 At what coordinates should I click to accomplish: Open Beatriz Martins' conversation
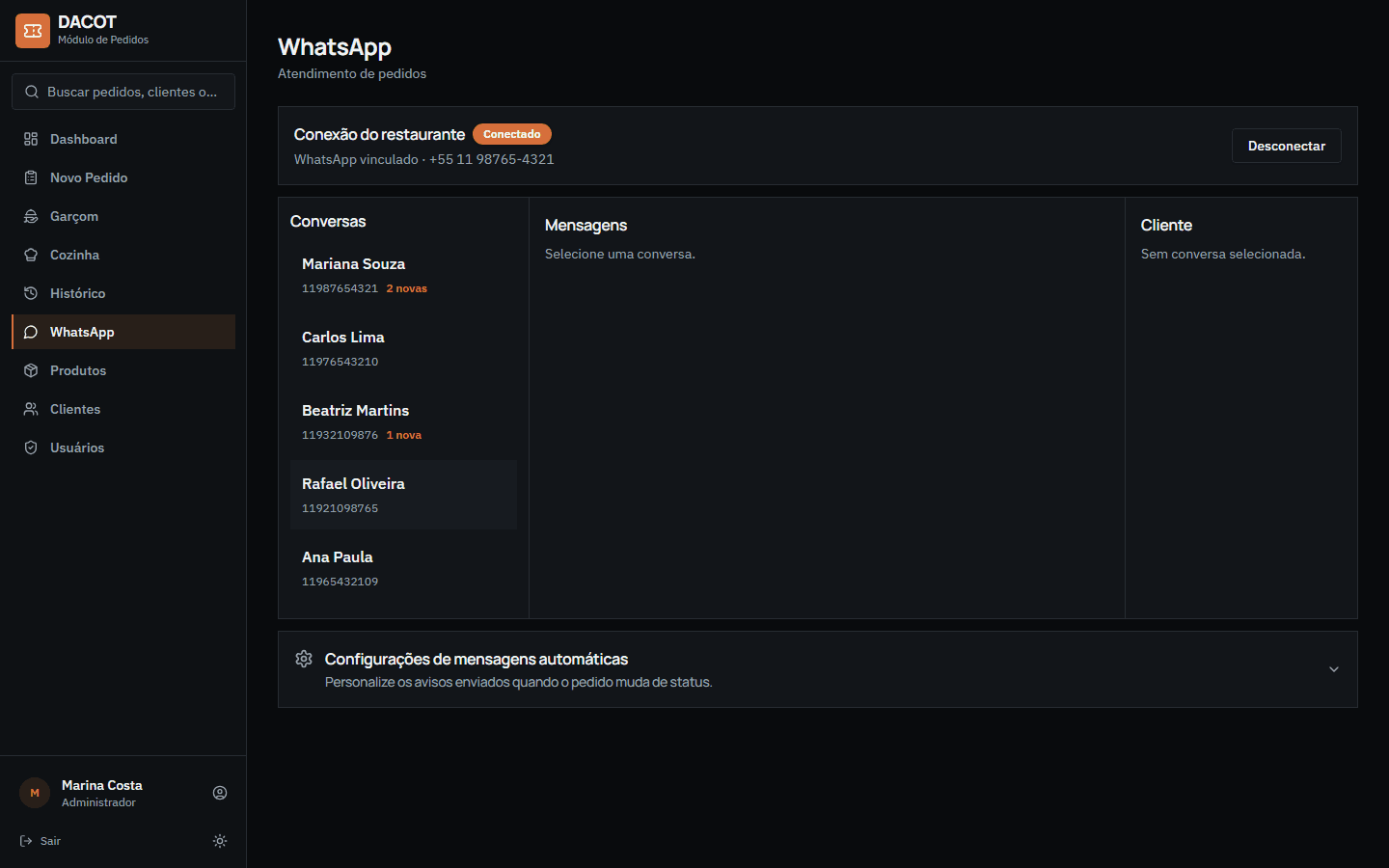click(x=403, y=421)
